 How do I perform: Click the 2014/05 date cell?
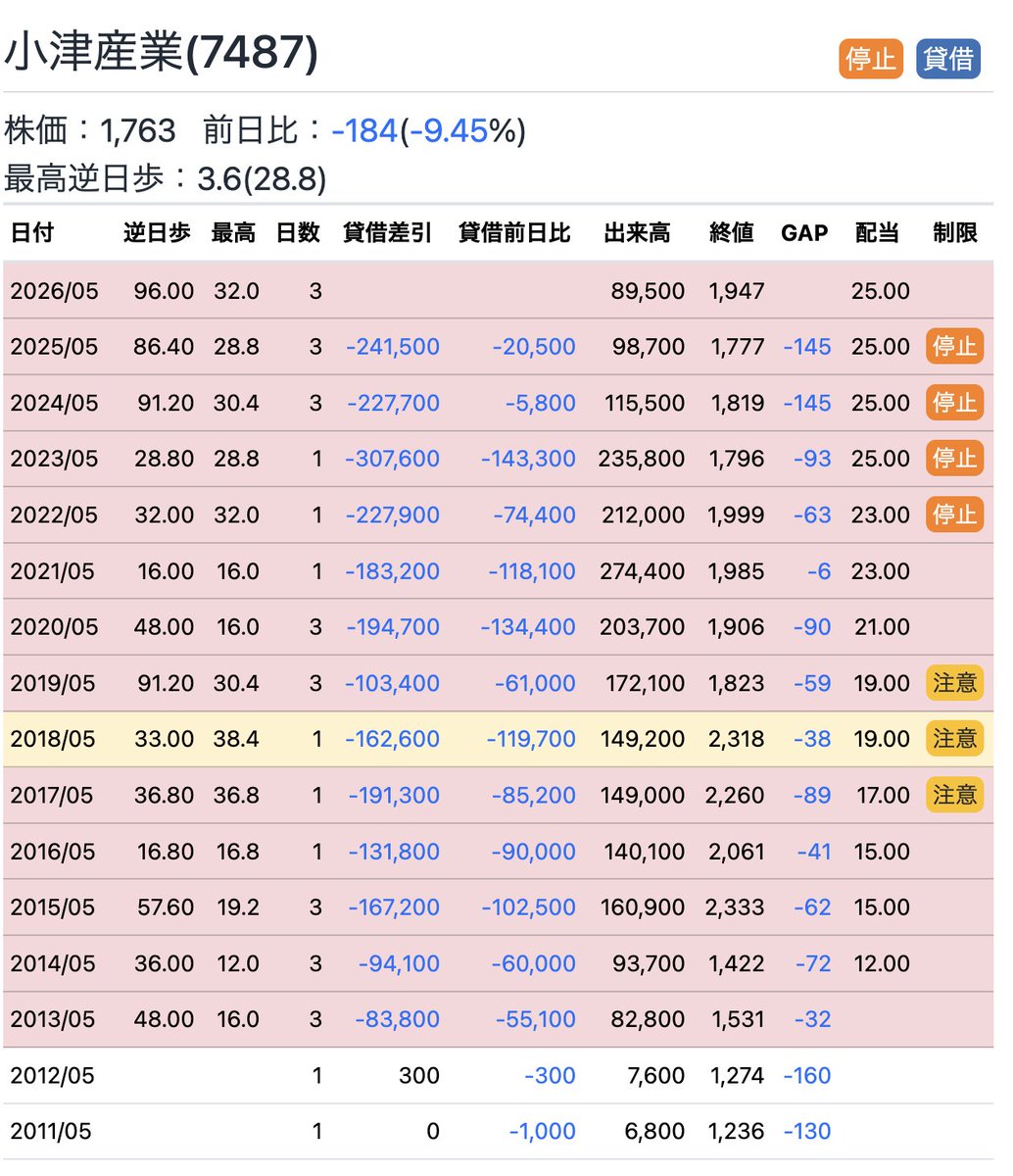[x=54, y=963]
